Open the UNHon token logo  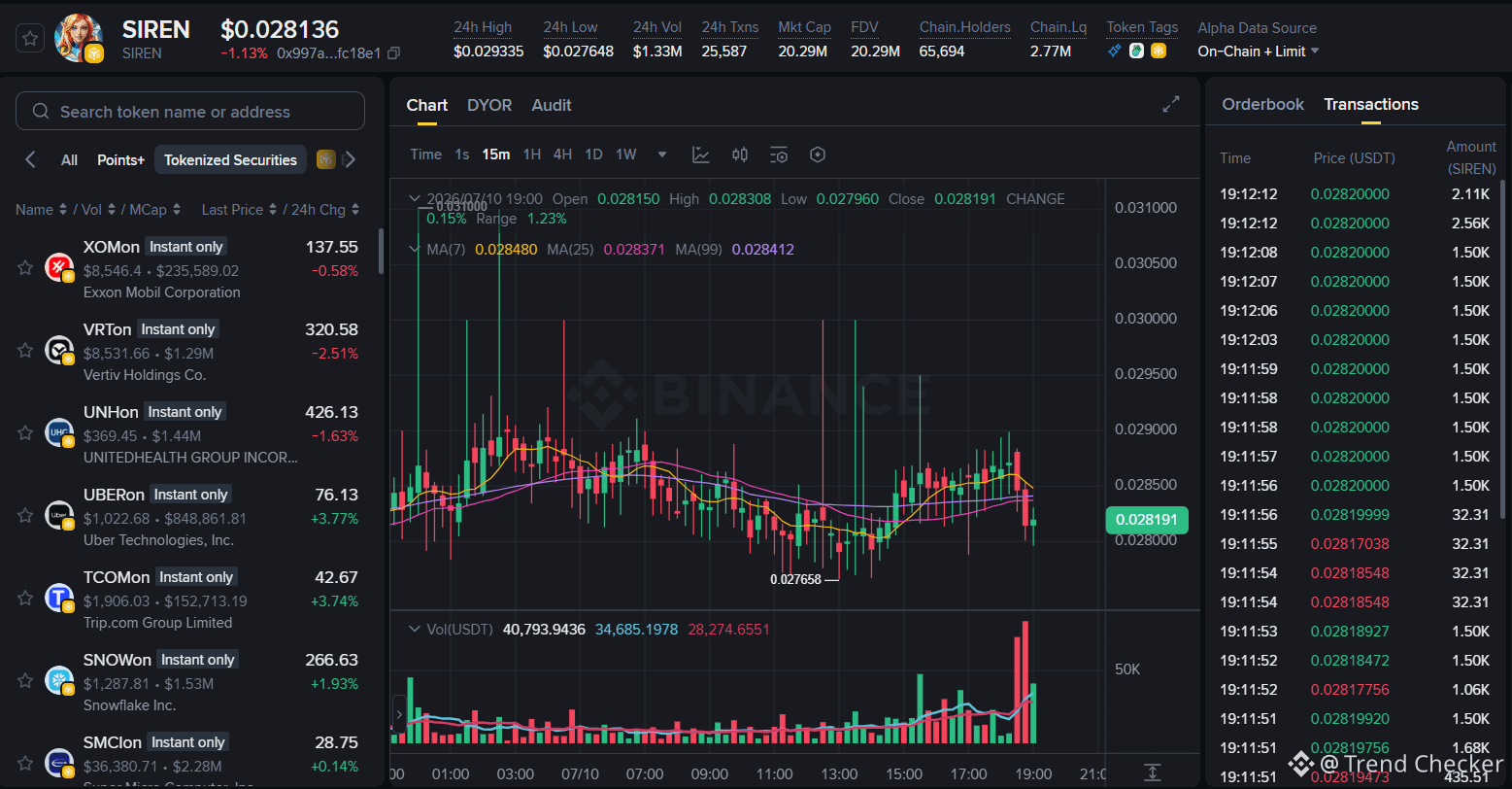[x=59, y=432]
